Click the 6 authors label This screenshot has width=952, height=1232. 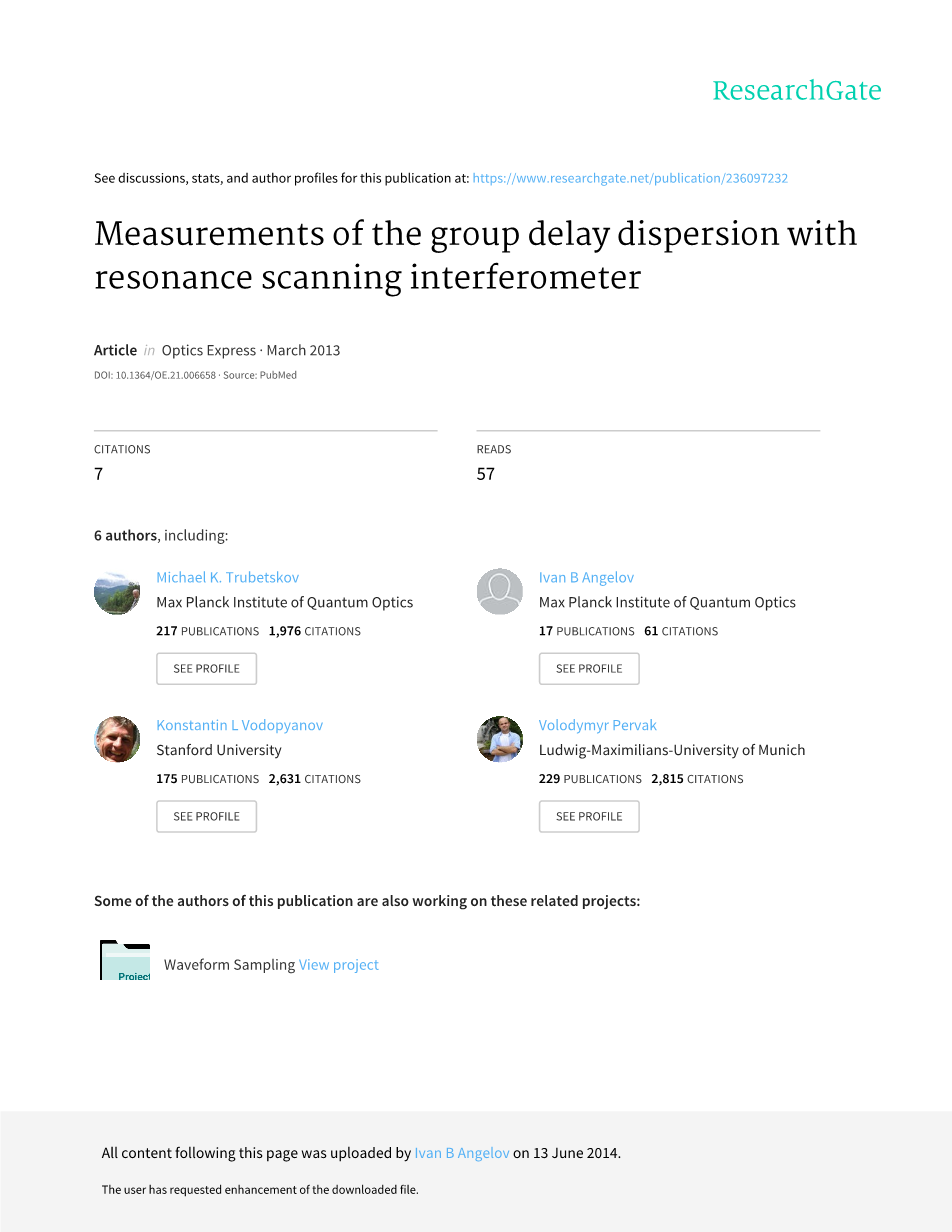click(x=125, y=535)
